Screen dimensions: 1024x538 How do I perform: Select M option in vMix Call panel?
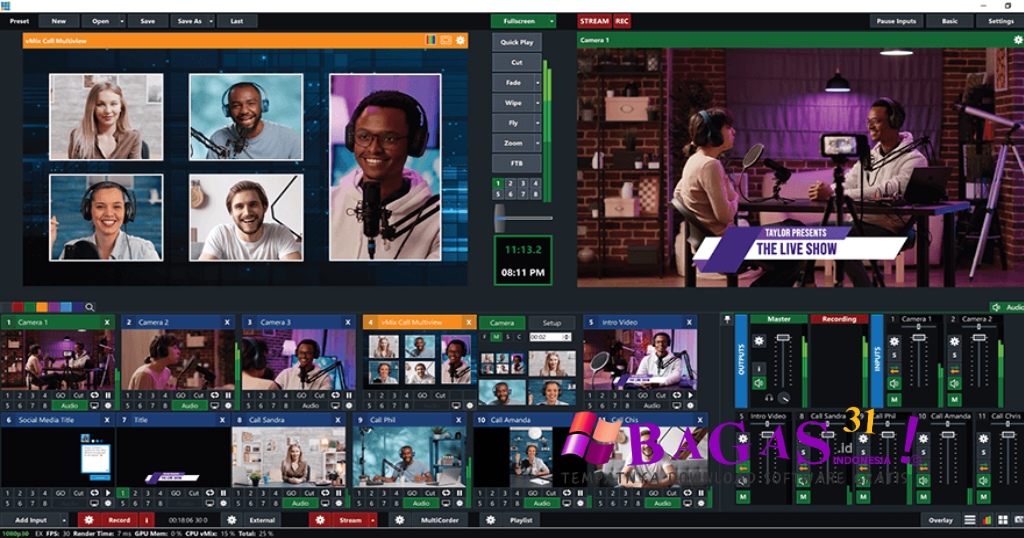496,337
